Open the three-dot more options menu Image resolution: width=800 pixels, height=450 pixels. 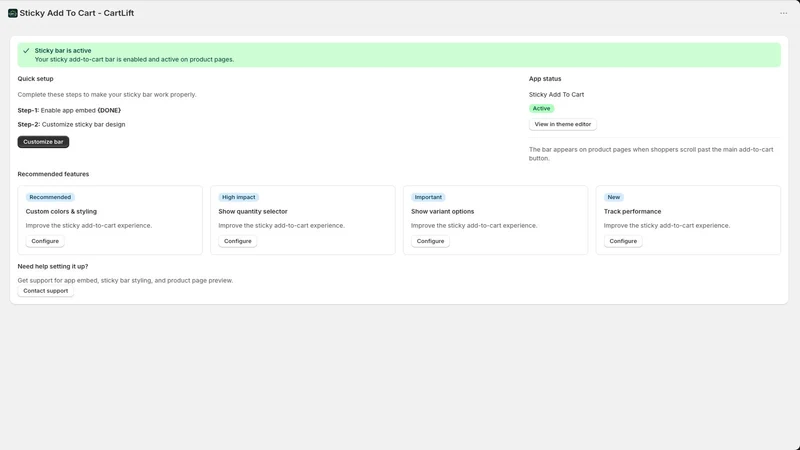click(x=783, y=13)
